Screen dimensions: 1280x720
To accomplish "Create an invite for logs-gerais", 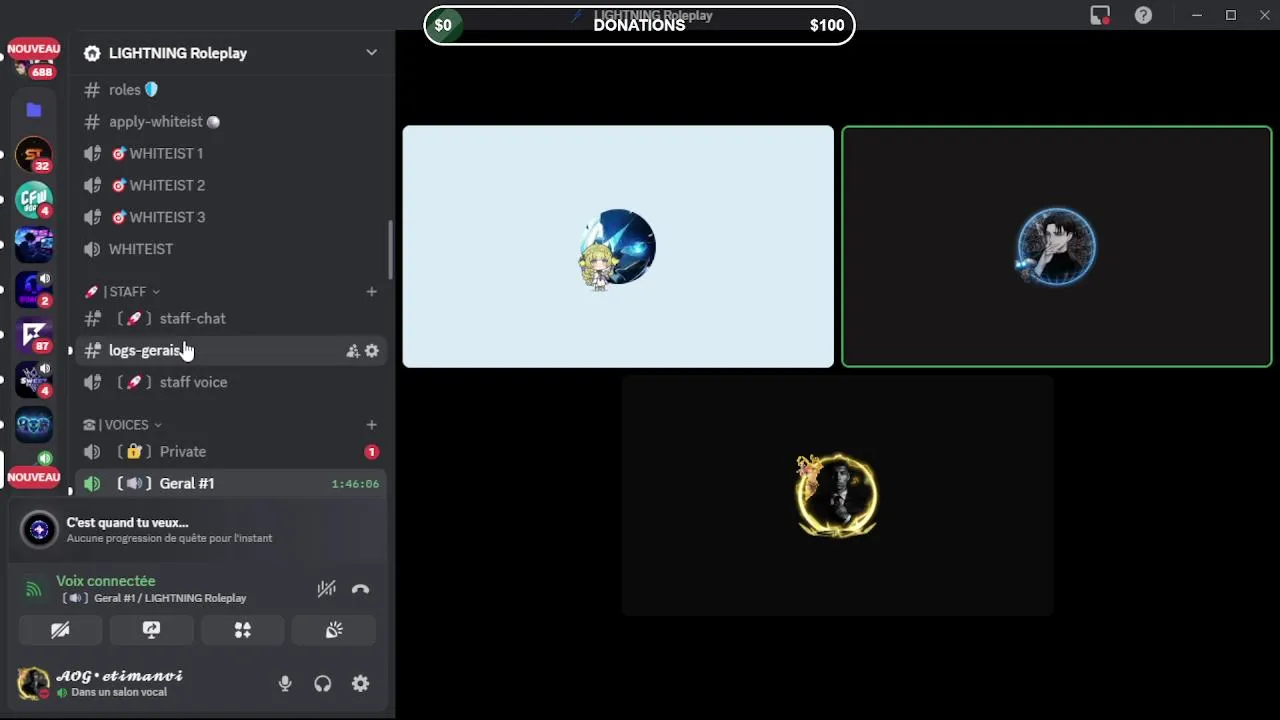I will tap(352, 351).
